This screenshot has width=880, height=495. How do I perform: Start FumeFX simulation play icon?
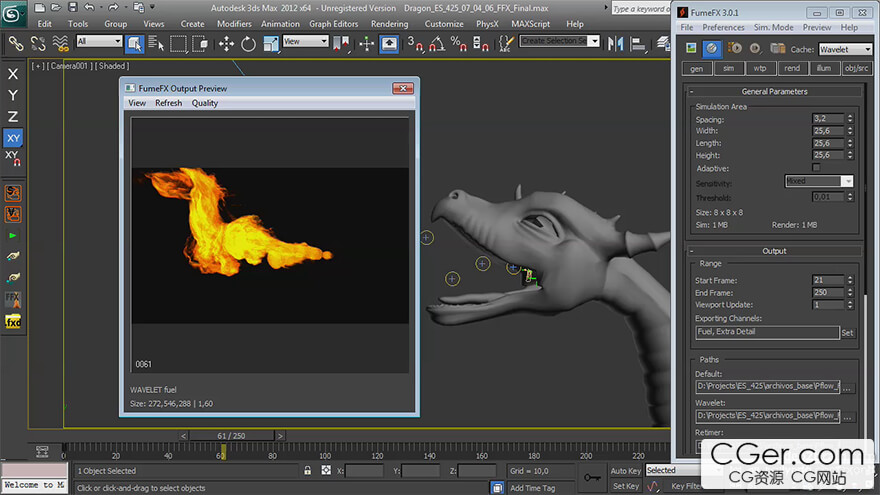[734, 48]
